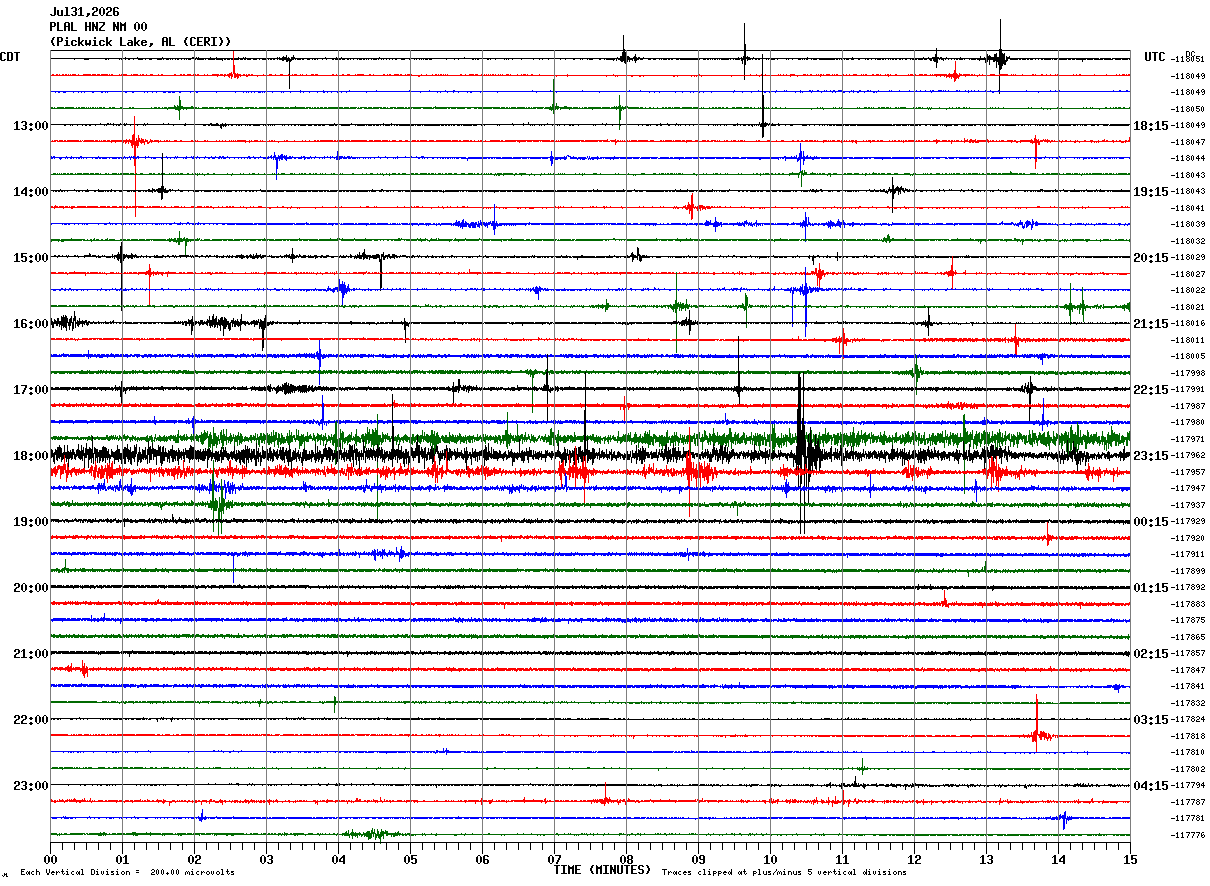
Task: Click the Each Vertical Division scale note
Action: 127,873
